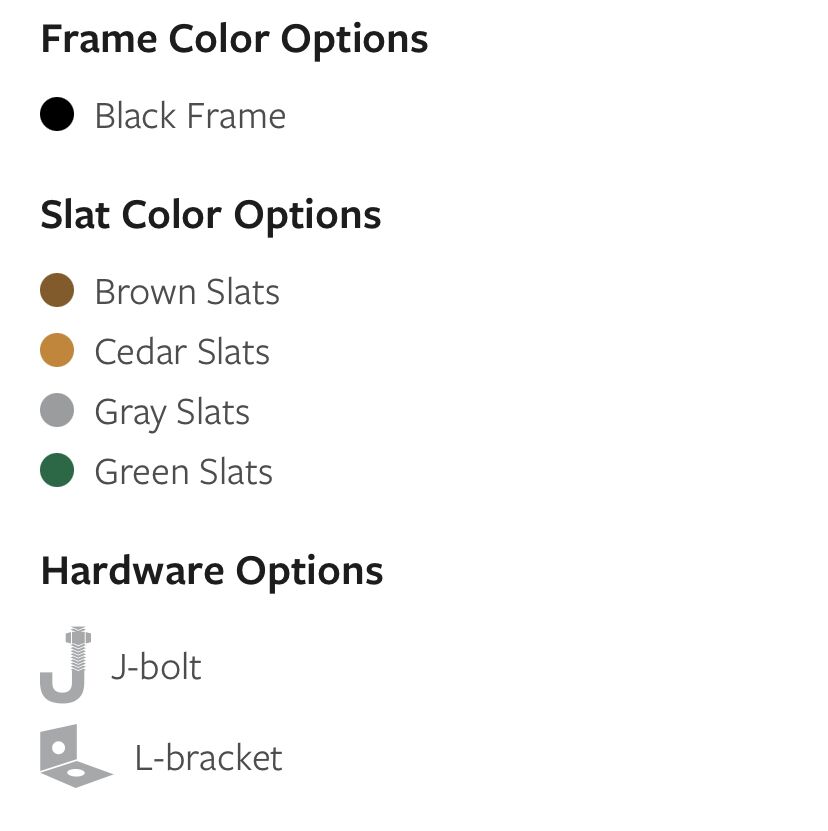Click the "Black Frame" label
The height and width of the screenshot is (831, 828).
(x=190, y=116)
